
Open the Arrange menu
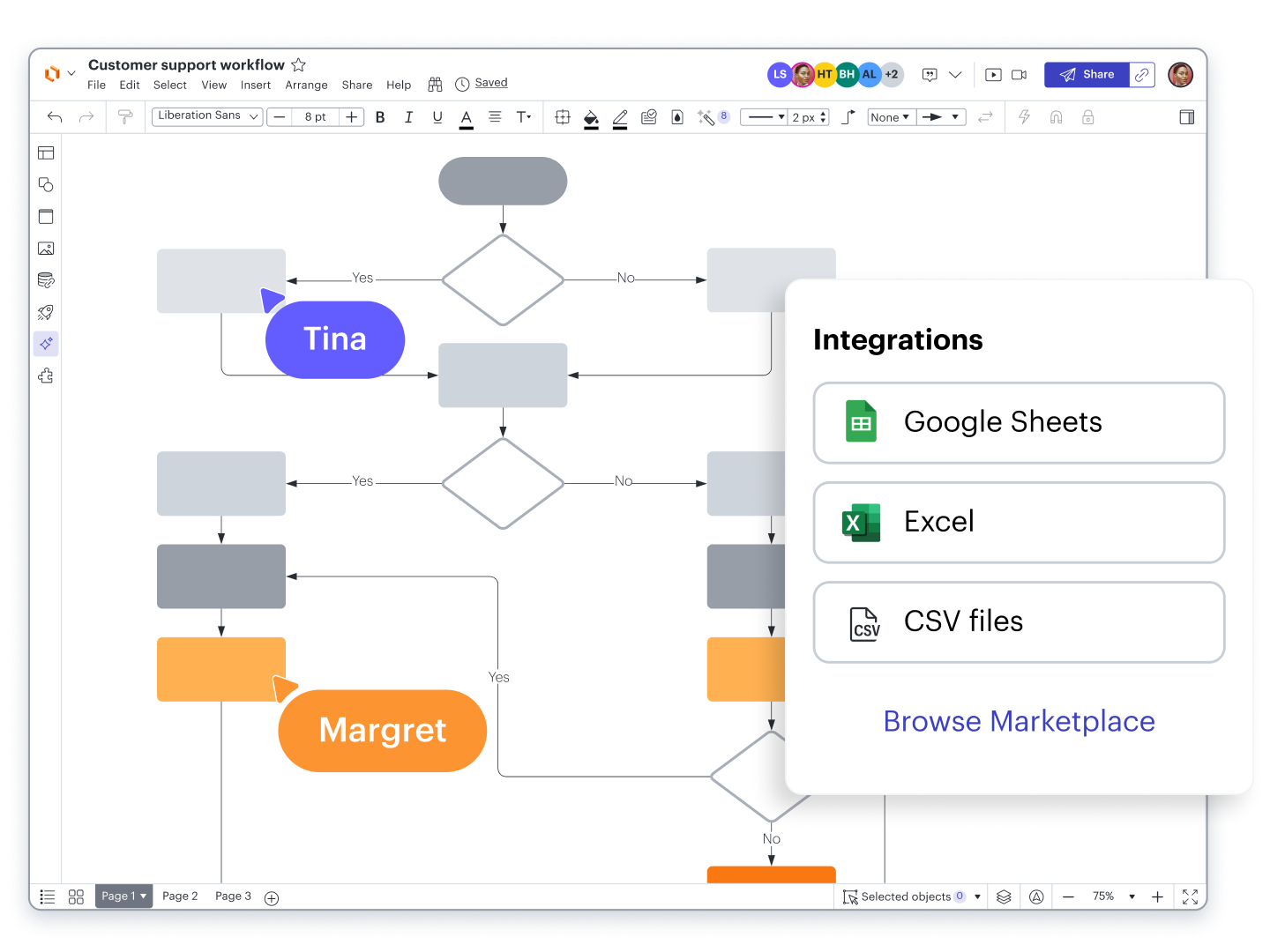click(306, 86)
